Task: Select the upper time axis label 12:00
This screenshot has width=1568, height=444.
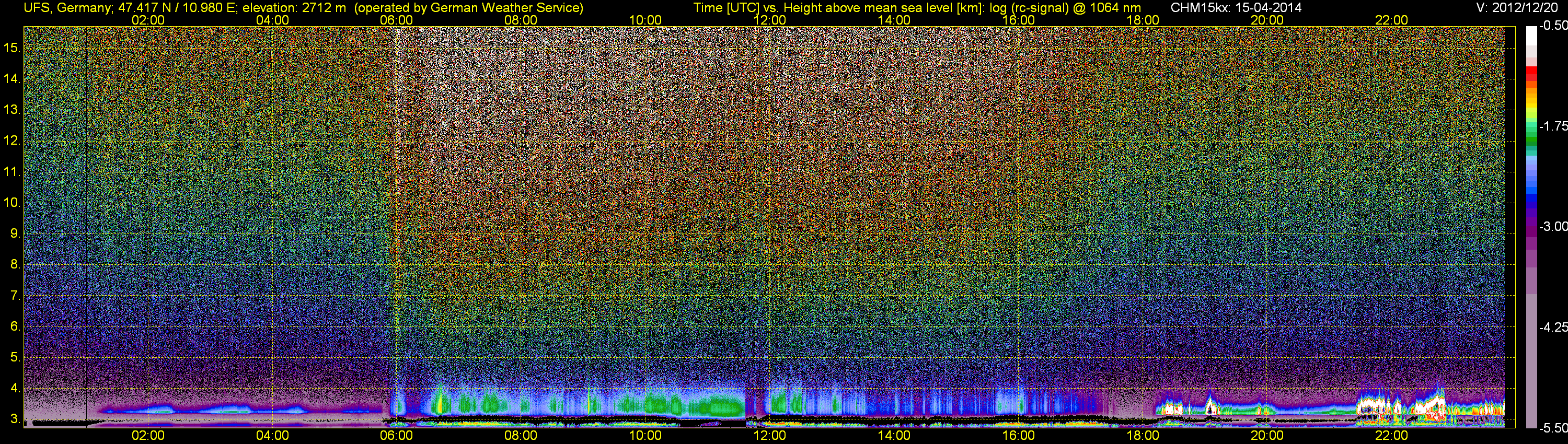Action: point(769,20)
